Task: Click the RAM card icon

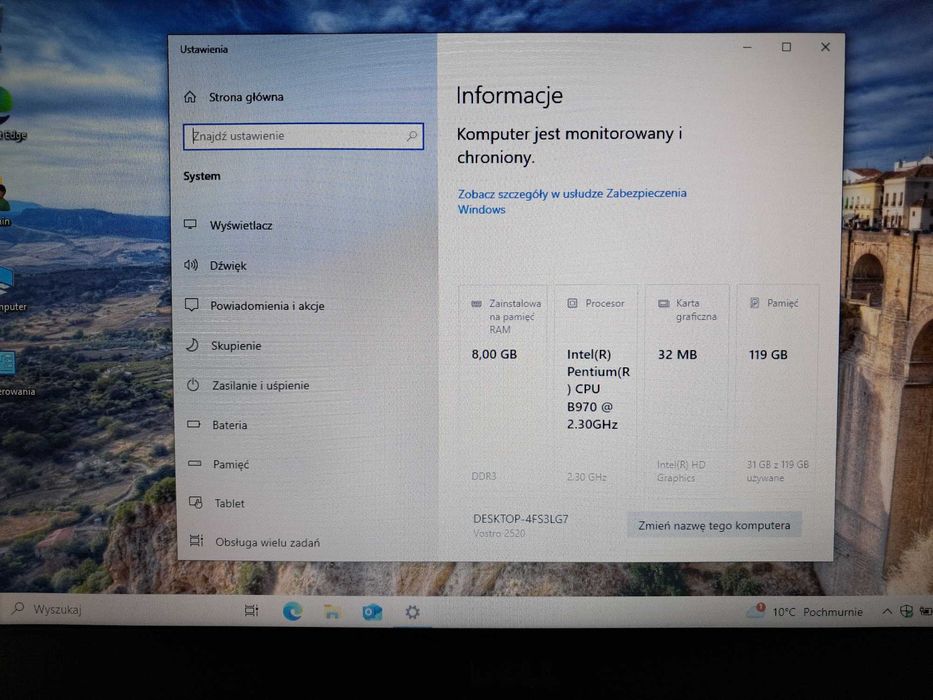Action: pyautogui.click(x=476, y=304)
